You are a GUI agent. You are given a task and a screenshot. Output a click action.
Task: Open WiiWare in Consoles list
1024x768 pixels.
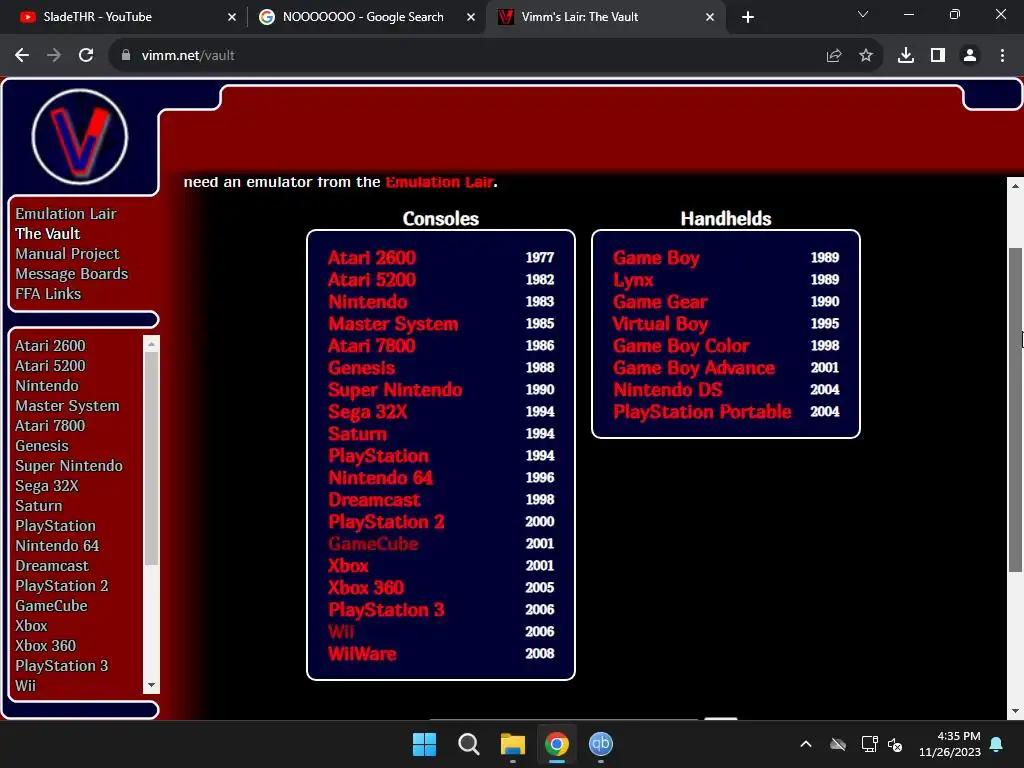(x=362, y=654)
